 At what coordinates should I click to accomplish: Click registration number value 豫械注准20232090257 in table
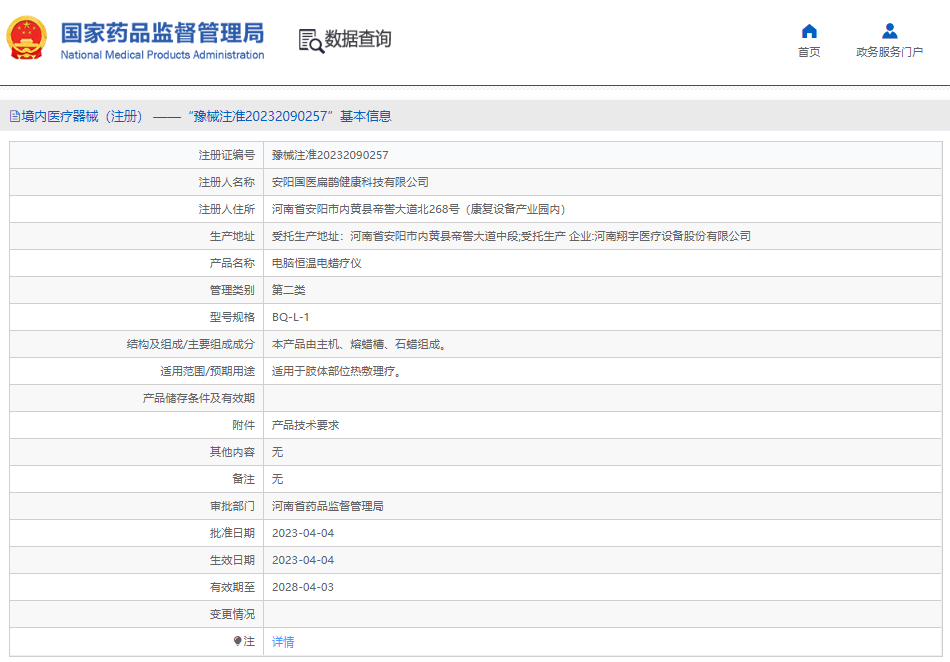[330, 155]
